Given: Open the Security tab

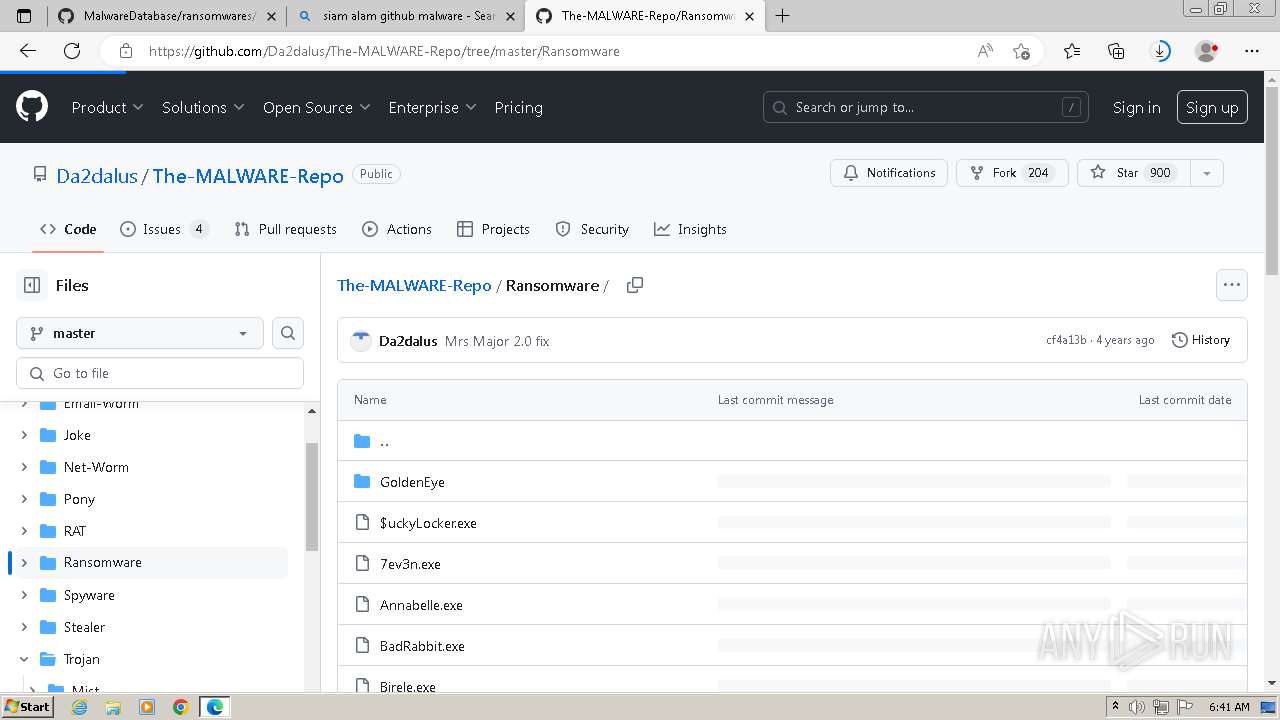Looking at the screenshot, I should (592, 229).
